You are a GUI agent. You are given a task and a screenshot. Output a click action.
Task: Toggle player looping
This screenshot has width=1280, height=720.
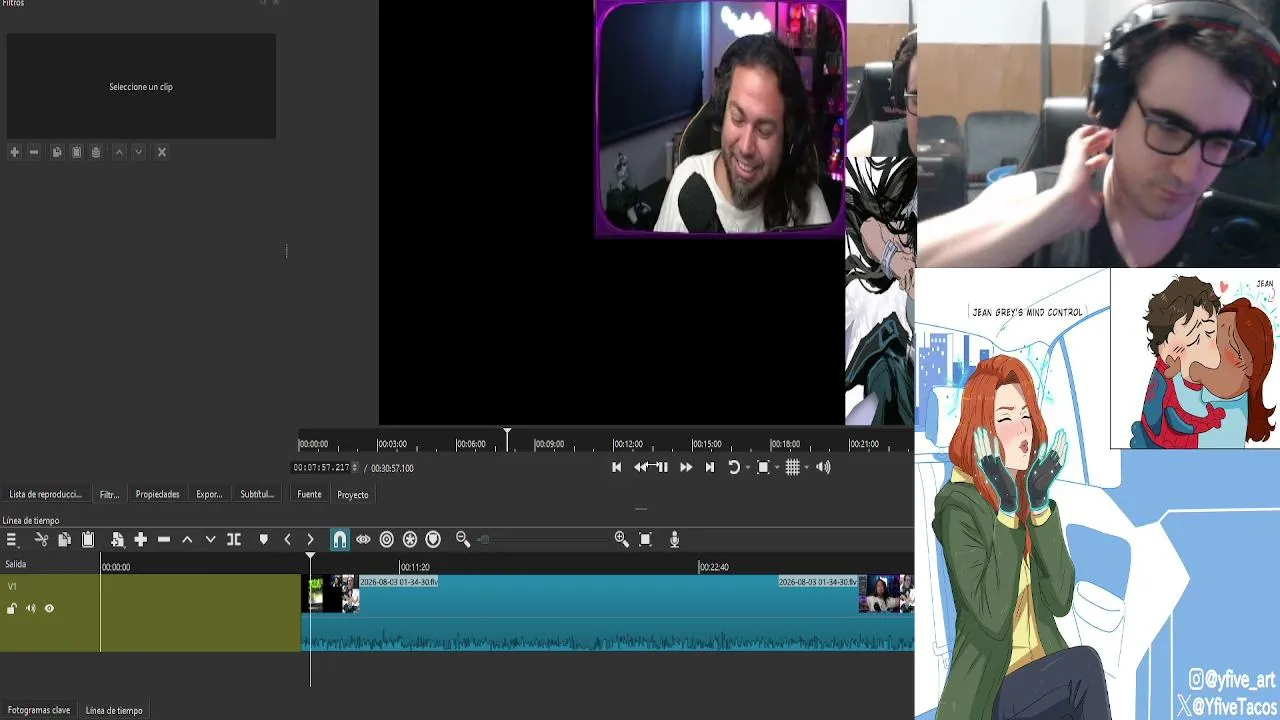[x=734, y=467]
